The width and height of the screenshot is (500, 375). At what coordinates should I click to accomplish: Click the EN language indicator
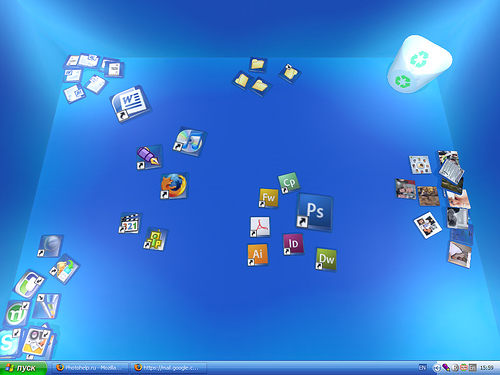click(x=422, y=368)
